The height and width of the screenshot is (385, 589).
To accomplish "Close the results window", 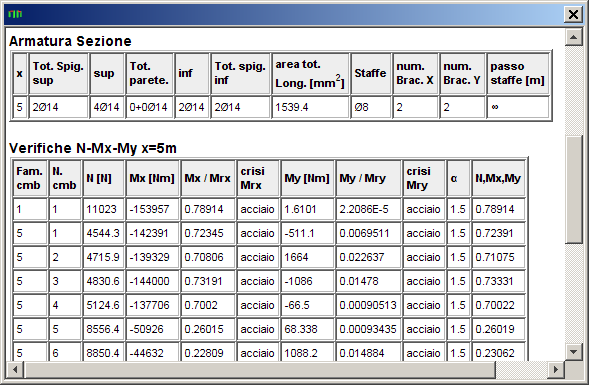I will 573,15.
